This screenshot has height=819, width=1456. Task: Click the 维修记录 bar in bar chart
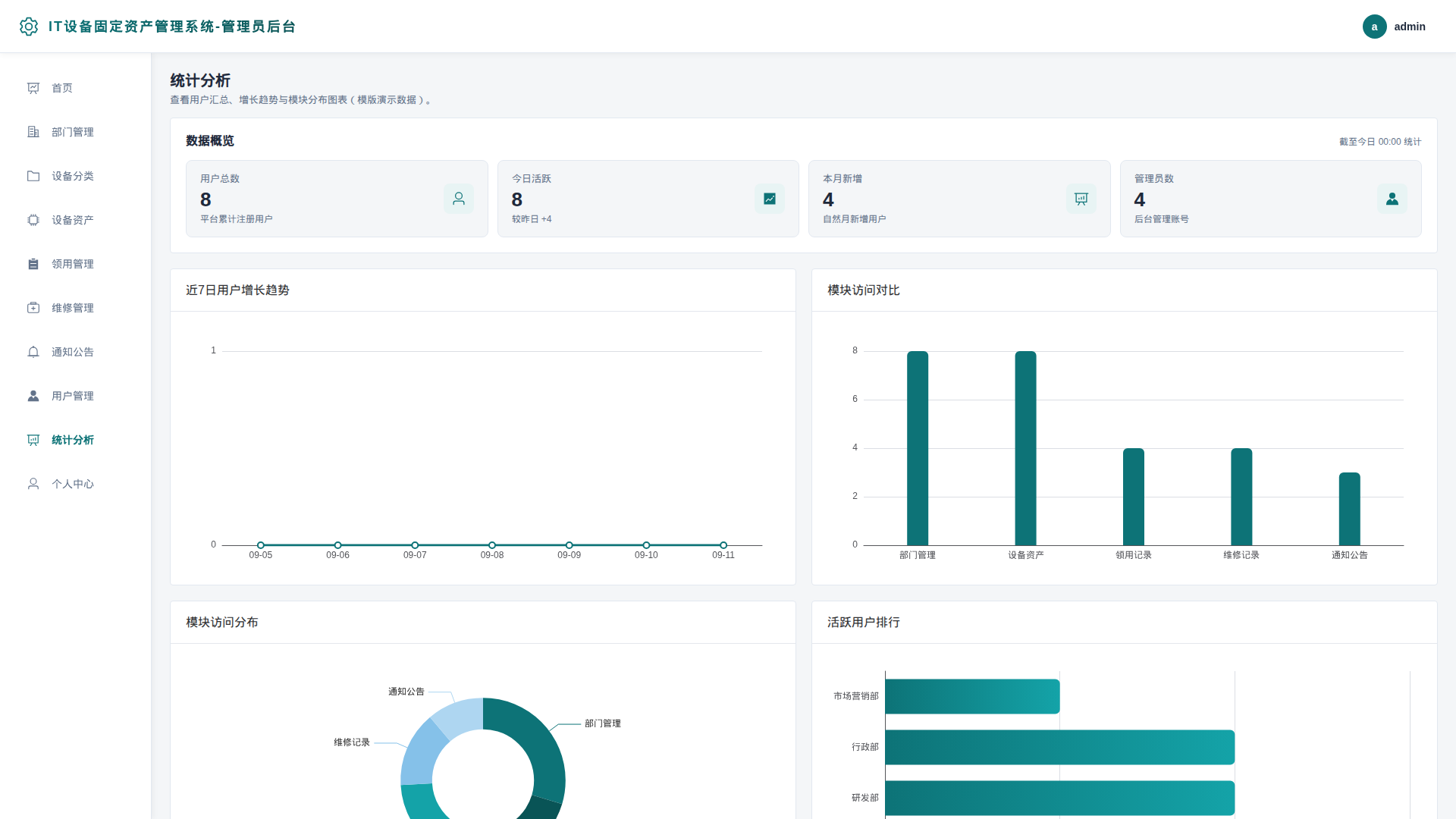1241,497
